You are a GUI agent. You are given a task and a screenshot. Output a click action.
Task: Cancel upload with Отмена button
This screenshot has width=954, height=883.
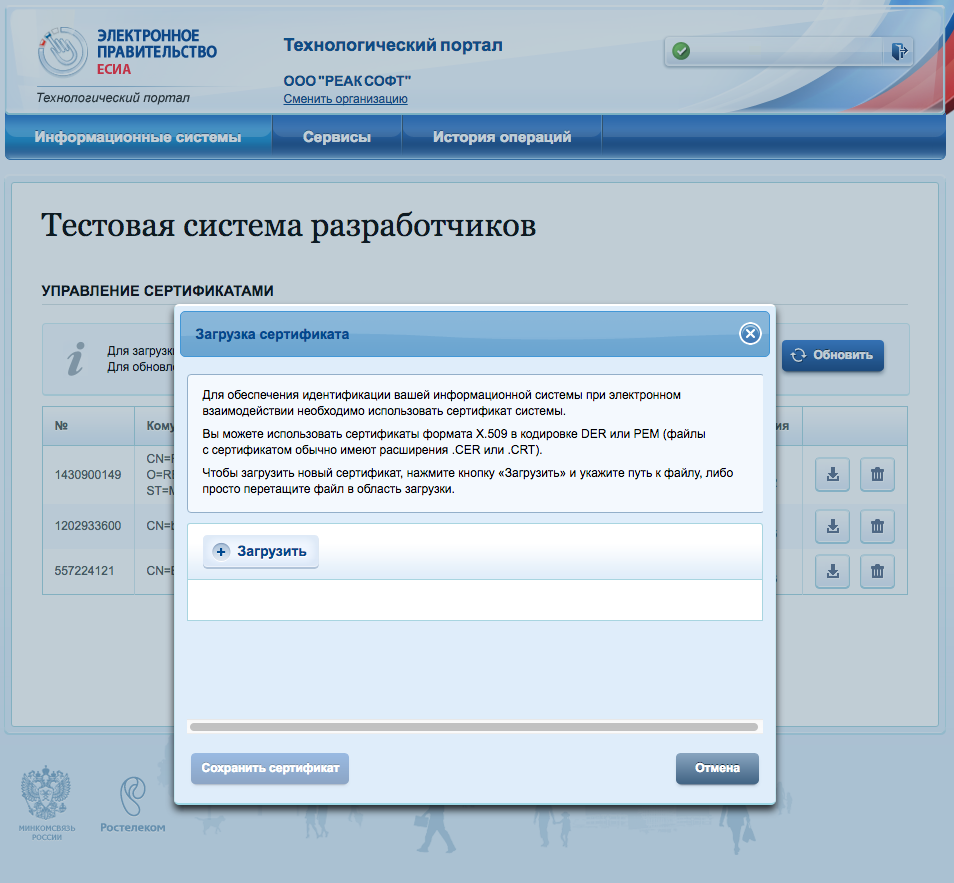tap(717, 769)
